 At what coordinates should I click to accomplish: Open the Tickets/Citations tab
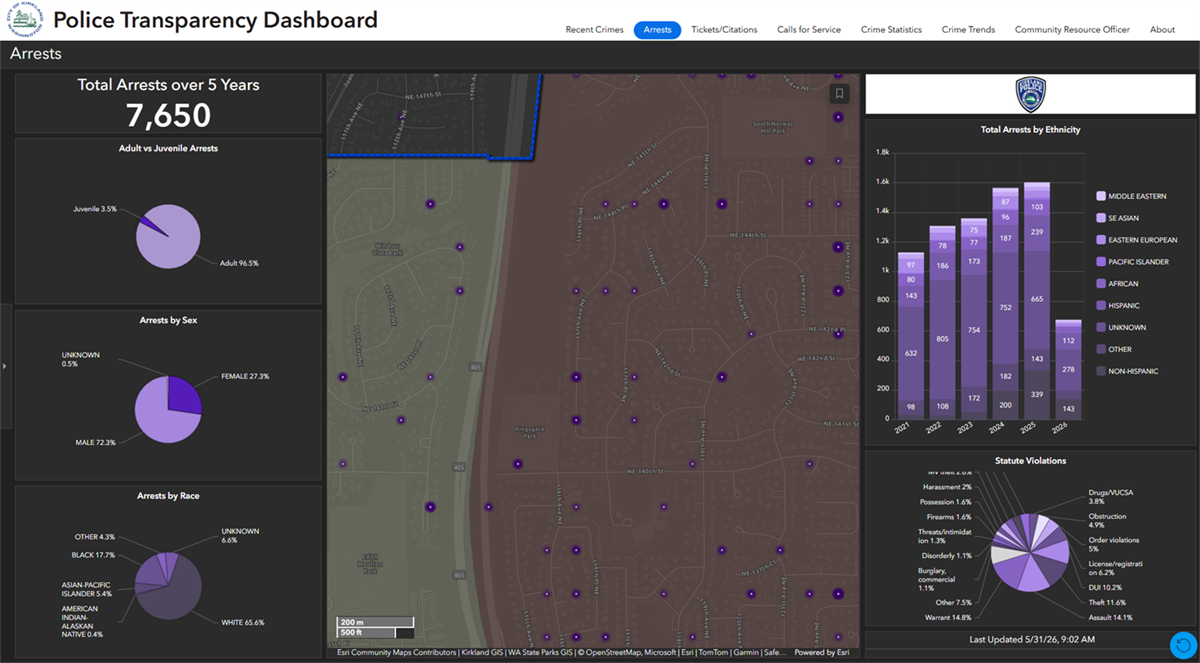click(724, 30)
